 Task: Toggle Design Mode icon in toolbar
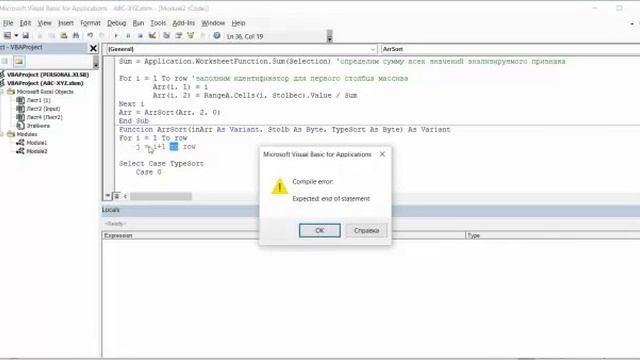click(x=152, y=36)
